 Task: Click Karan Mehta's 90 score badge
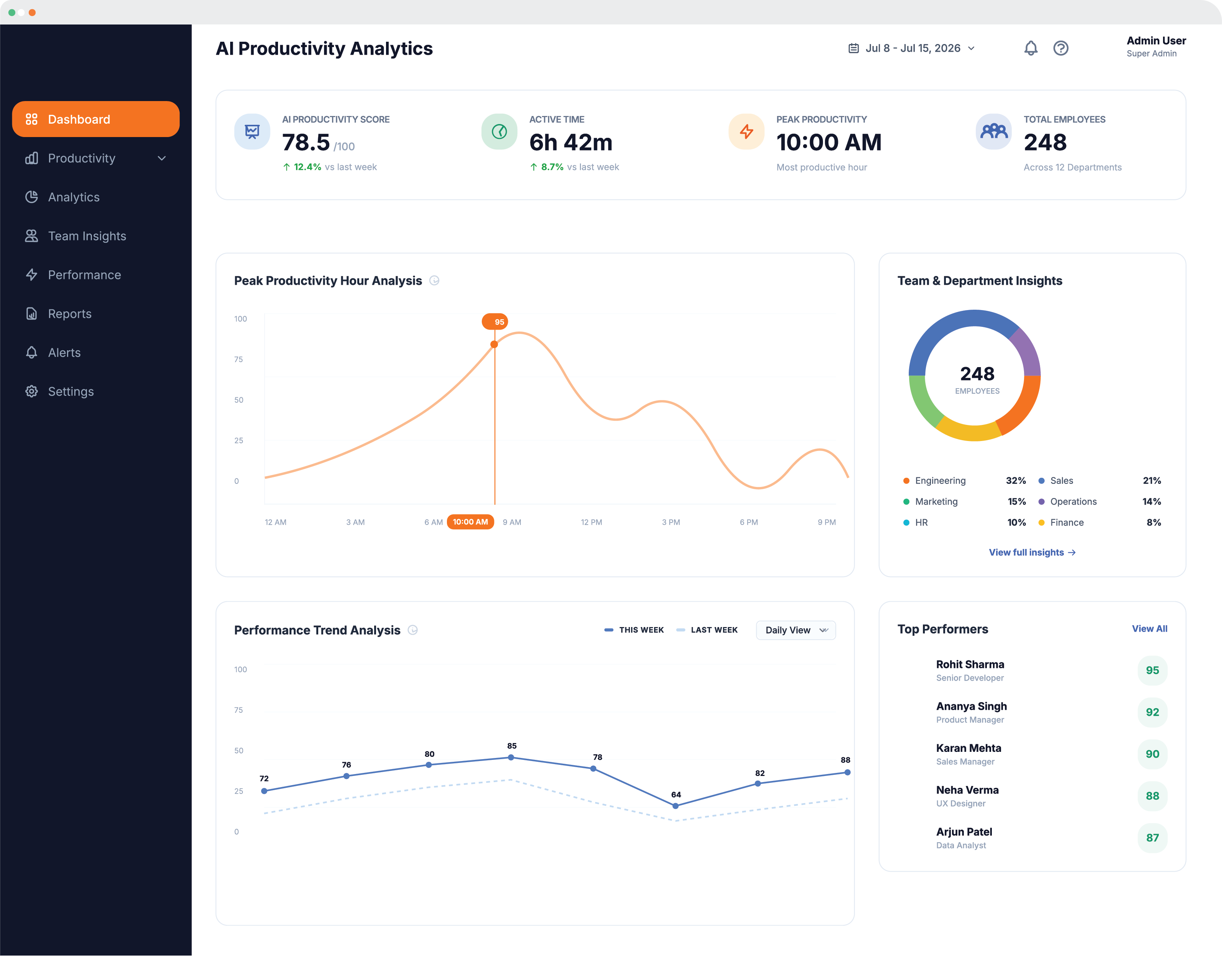(1152, 755)
